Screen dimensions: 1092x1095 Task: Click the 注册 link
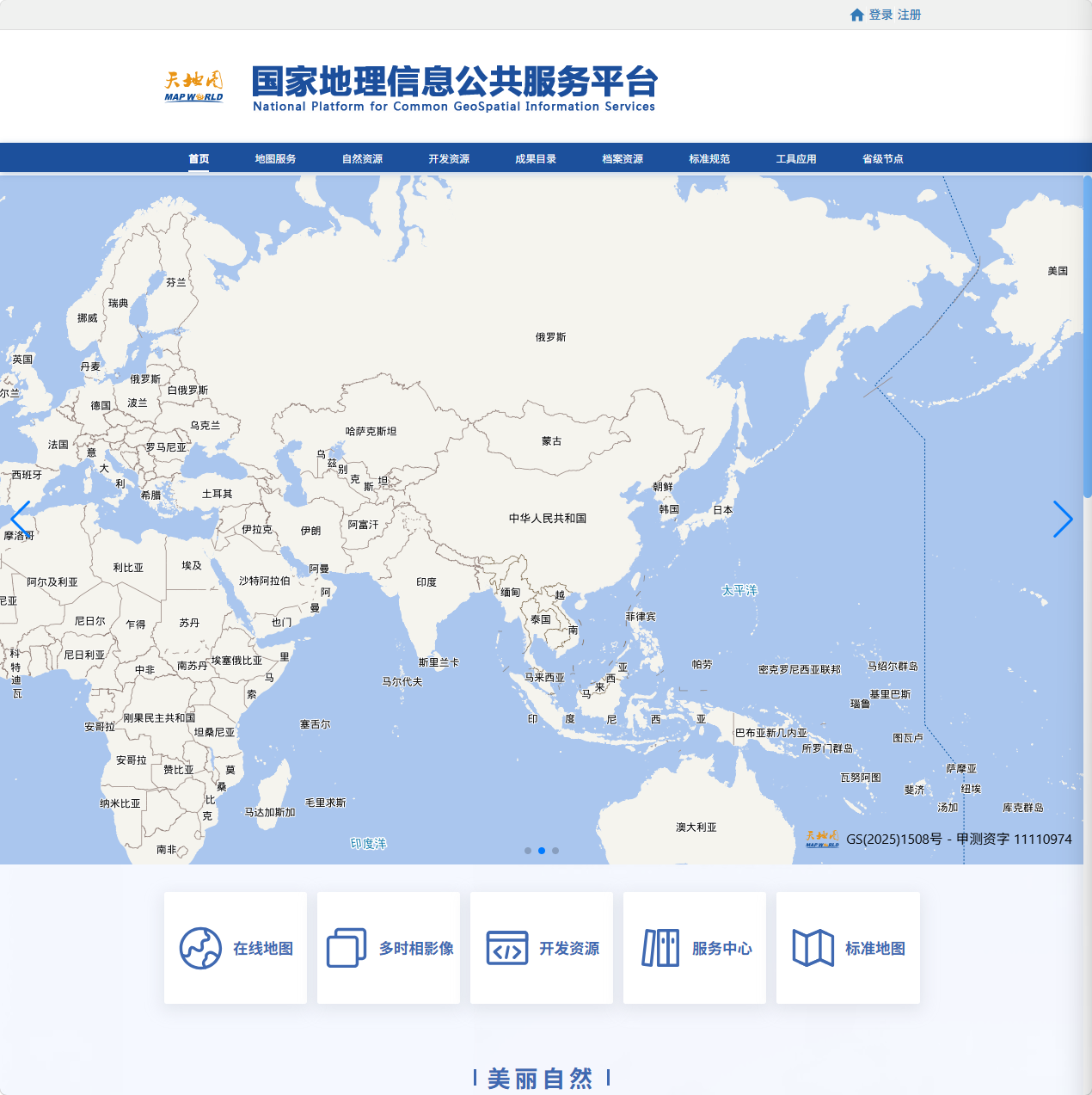pos(908,15)
